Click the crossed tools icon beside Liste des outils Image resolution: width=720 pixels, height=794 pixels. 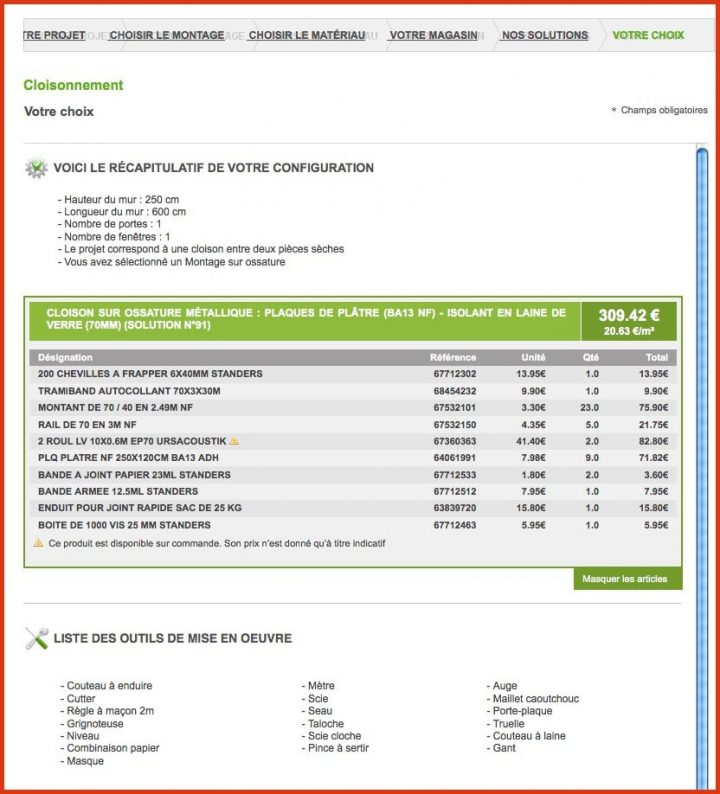(x=36, y=639)
